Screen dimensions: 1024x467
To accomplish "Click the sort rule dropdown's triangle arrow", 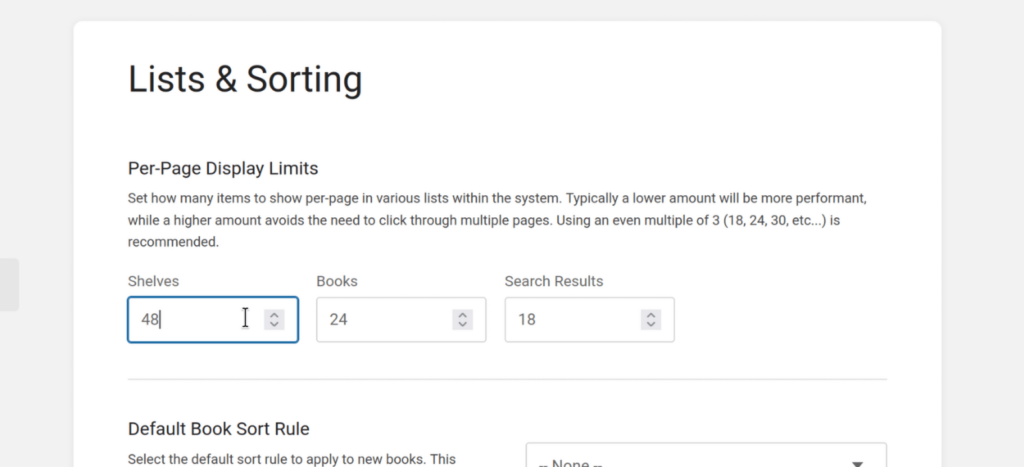I will click(x=857, y=463).
